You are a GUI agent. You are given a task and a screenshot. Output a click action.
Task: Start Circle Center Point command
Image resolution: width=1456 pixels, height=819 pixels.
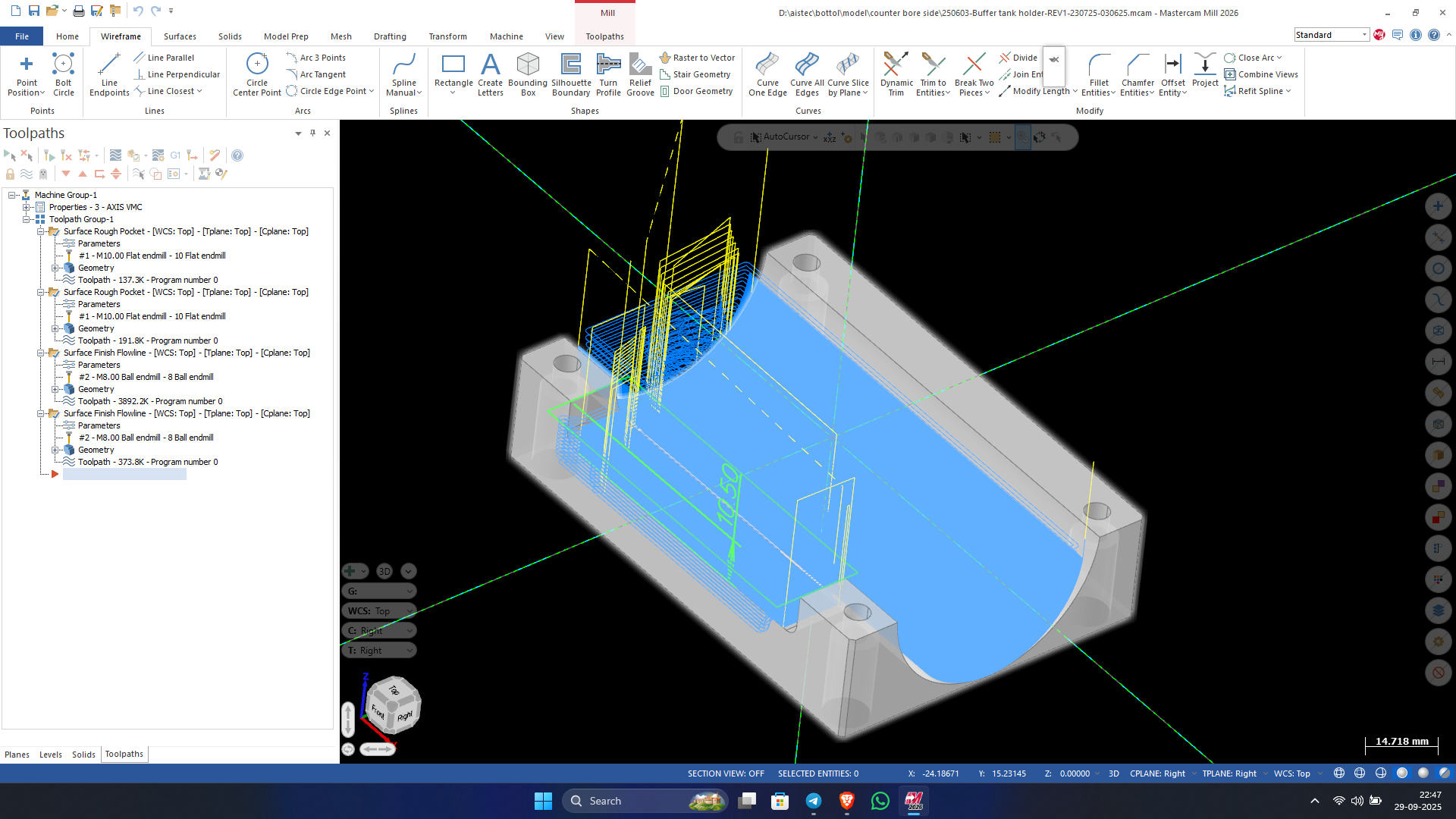[257, 74]
